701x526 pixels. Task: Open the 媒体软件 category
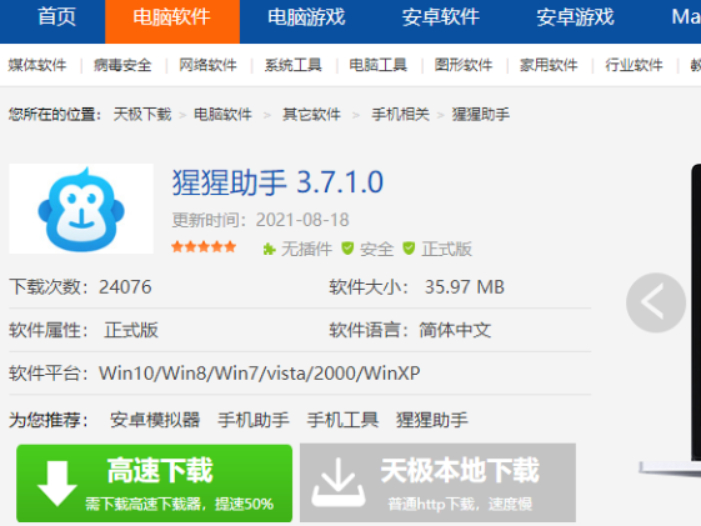click(x=37, y=65)
